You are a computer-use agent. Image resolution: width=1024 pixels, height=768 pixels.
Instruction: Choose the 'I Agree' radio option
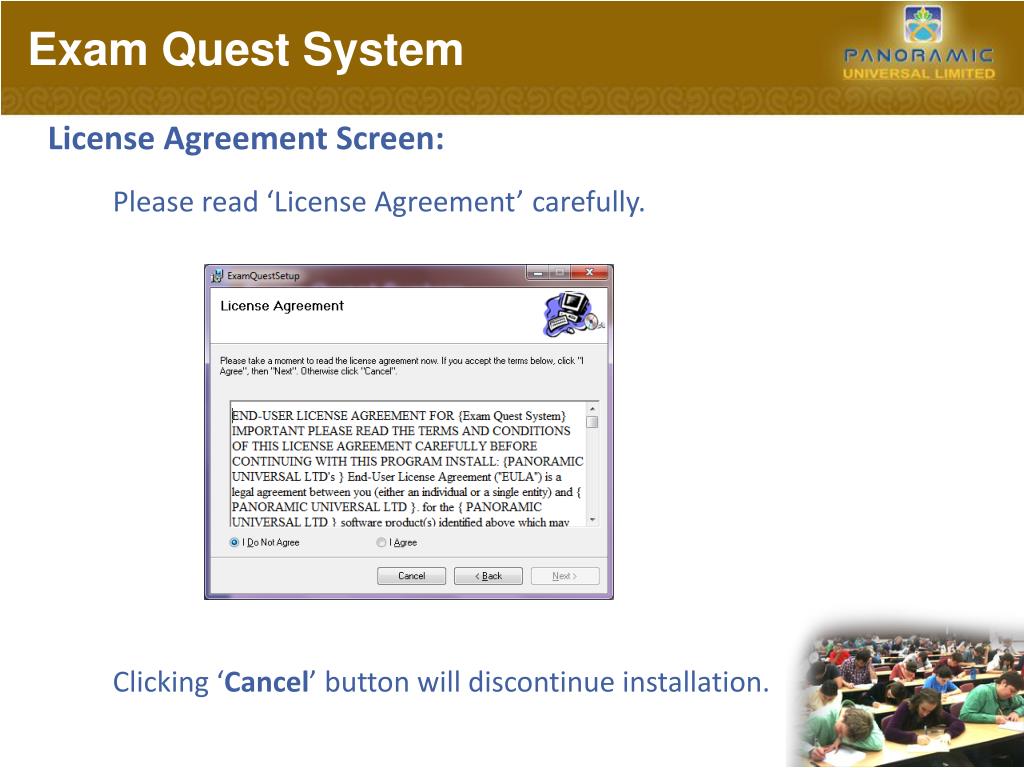pos(381,542)
